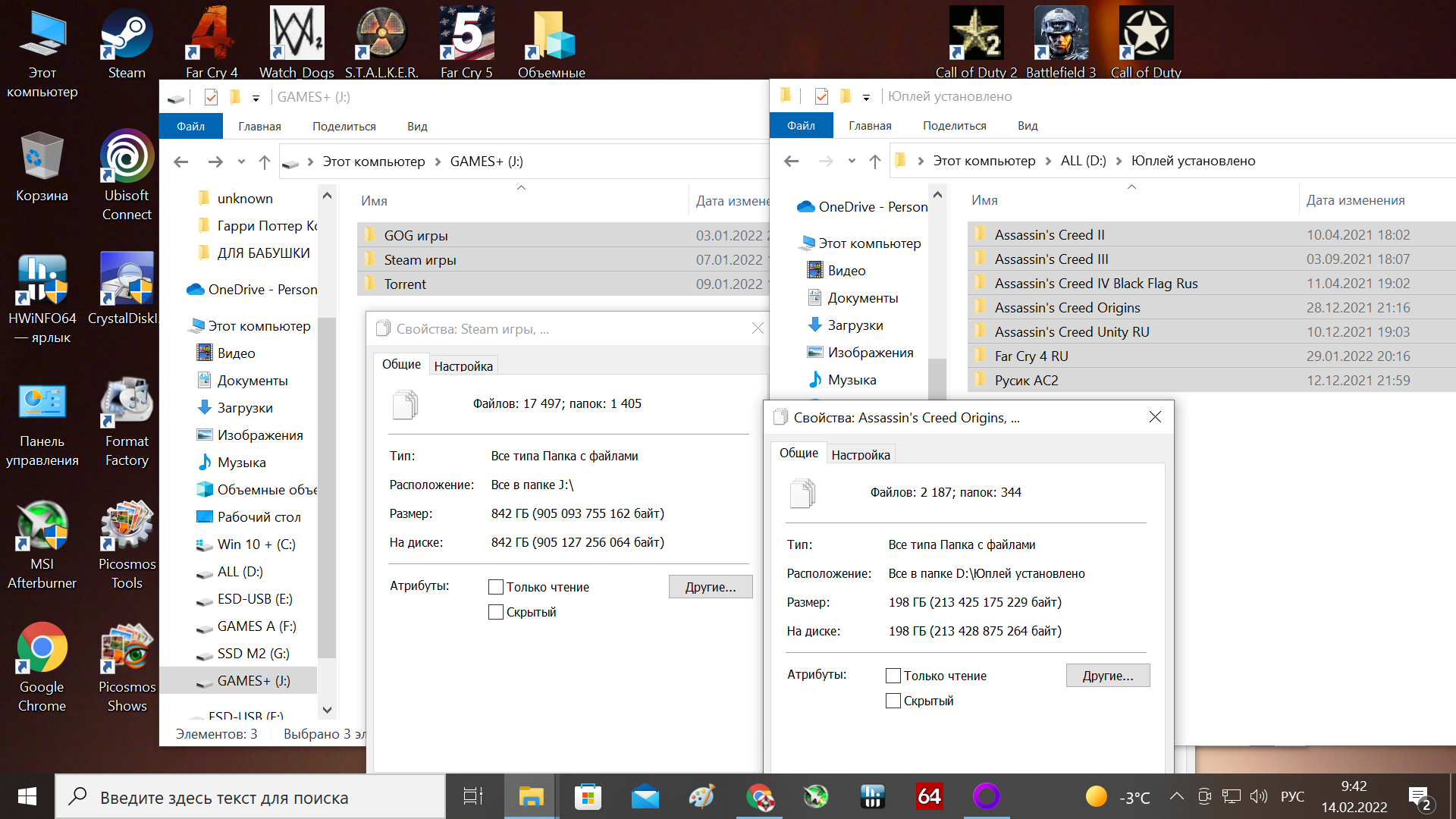Click Up arrow in GAMES+ window
Image resolution: width=1456 pixels, height=819 pixels.
tap(265, 162)
